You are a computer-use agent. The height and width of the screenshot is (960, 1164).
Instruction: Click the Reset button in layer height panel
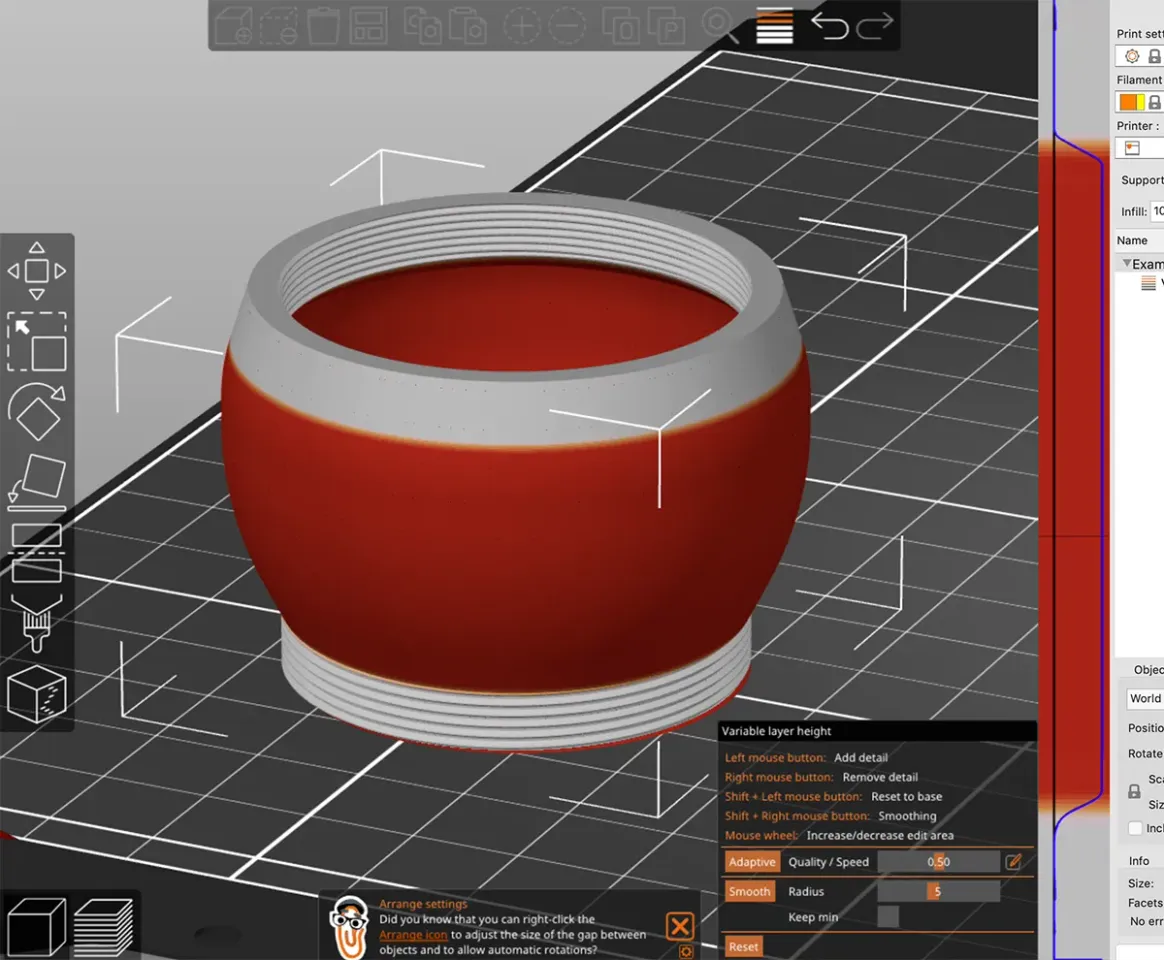(x=743, y=947)
